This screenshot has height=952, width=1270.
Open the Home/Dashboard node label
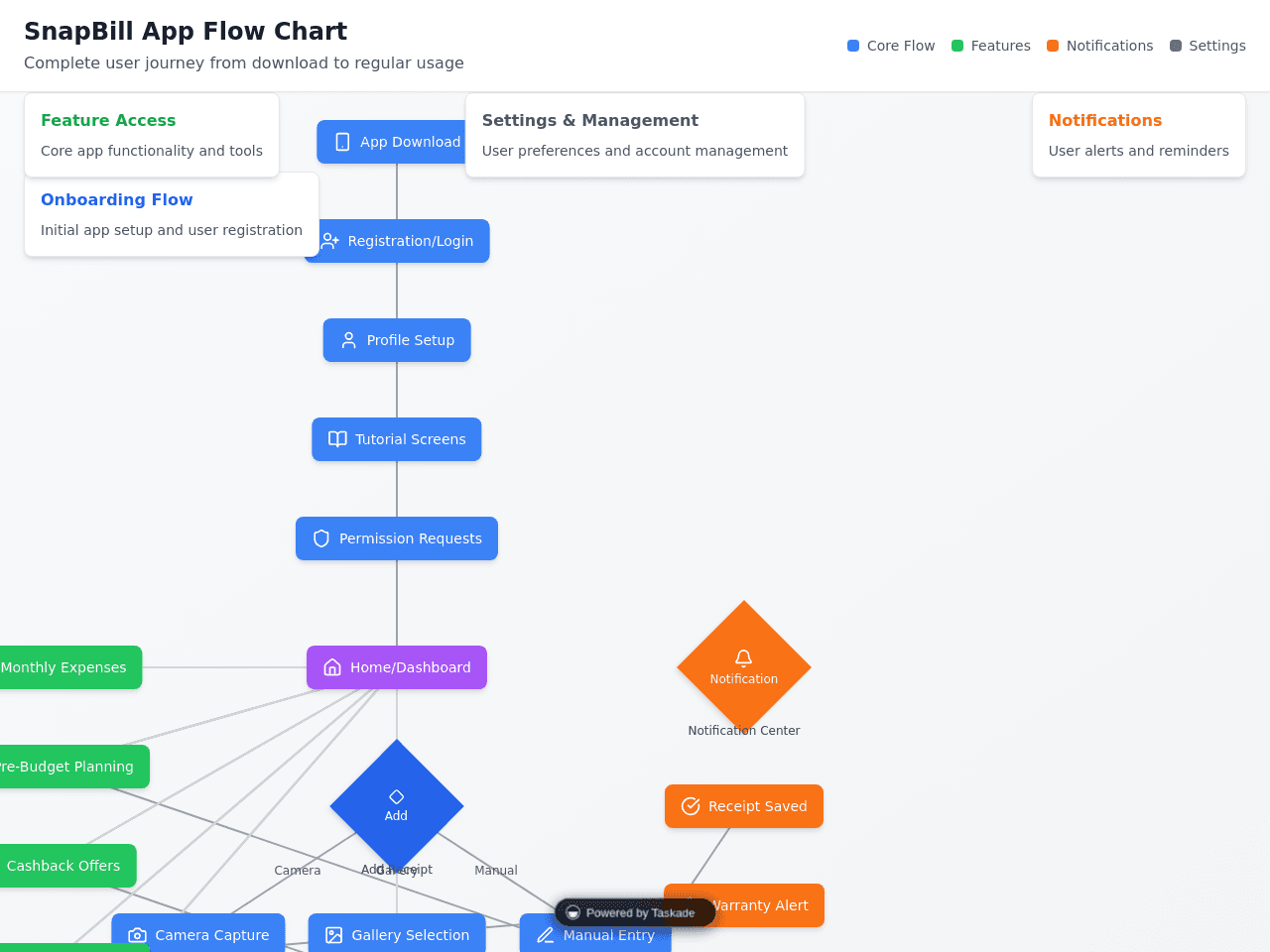pos(411,667)
